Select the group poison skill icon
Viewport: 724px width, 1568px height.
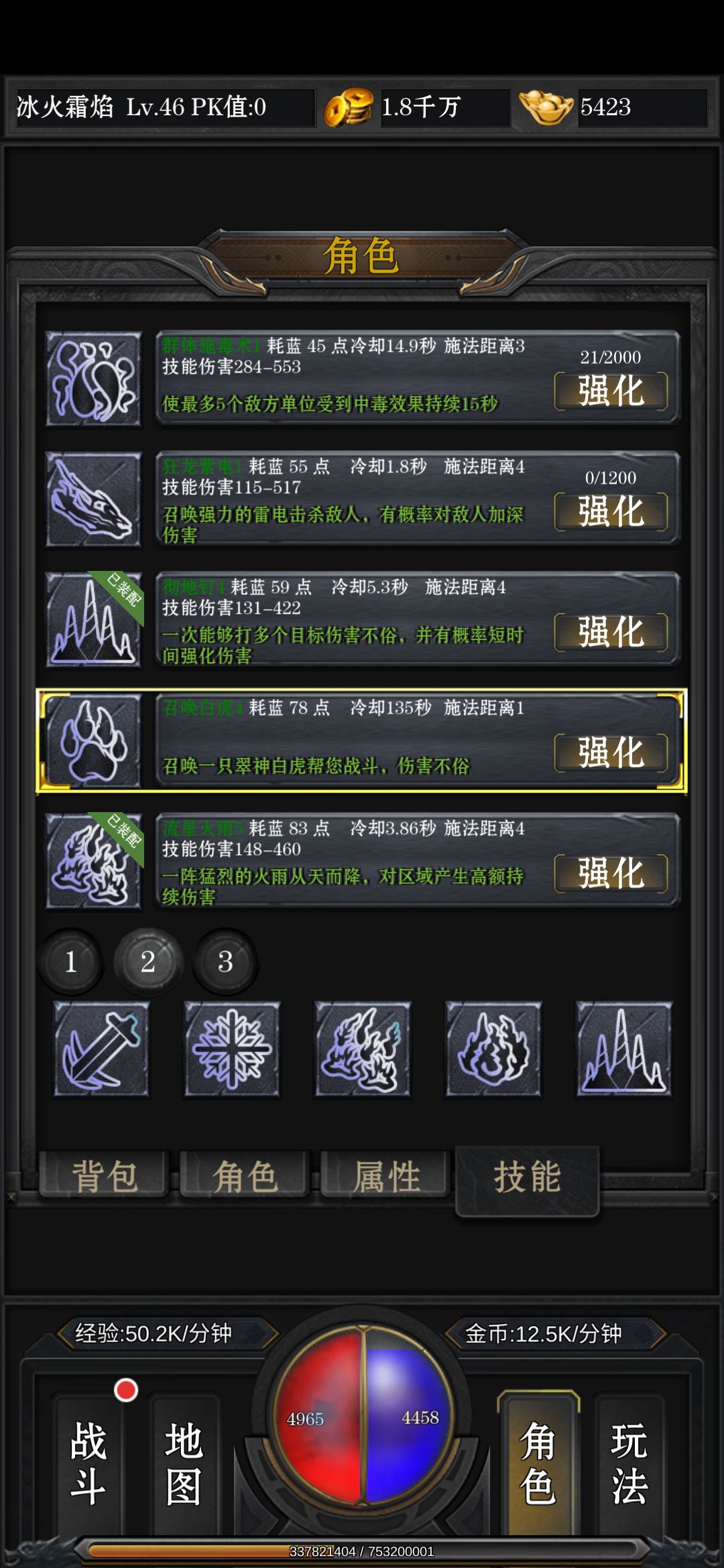(x=93, y=379)
